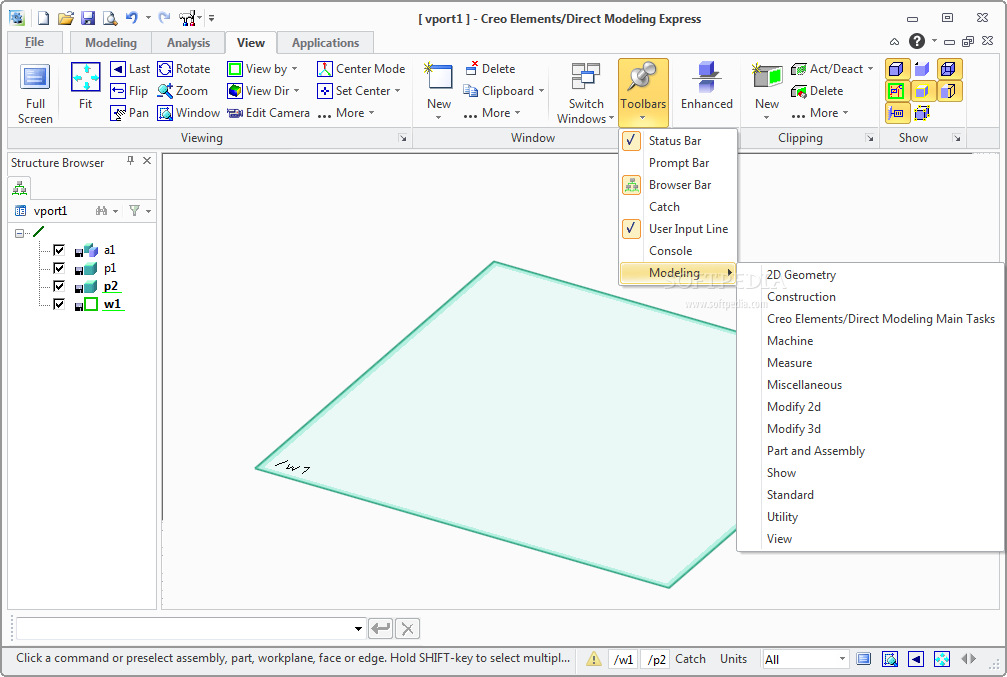Select the p2 part in tree

coord(110,286)
